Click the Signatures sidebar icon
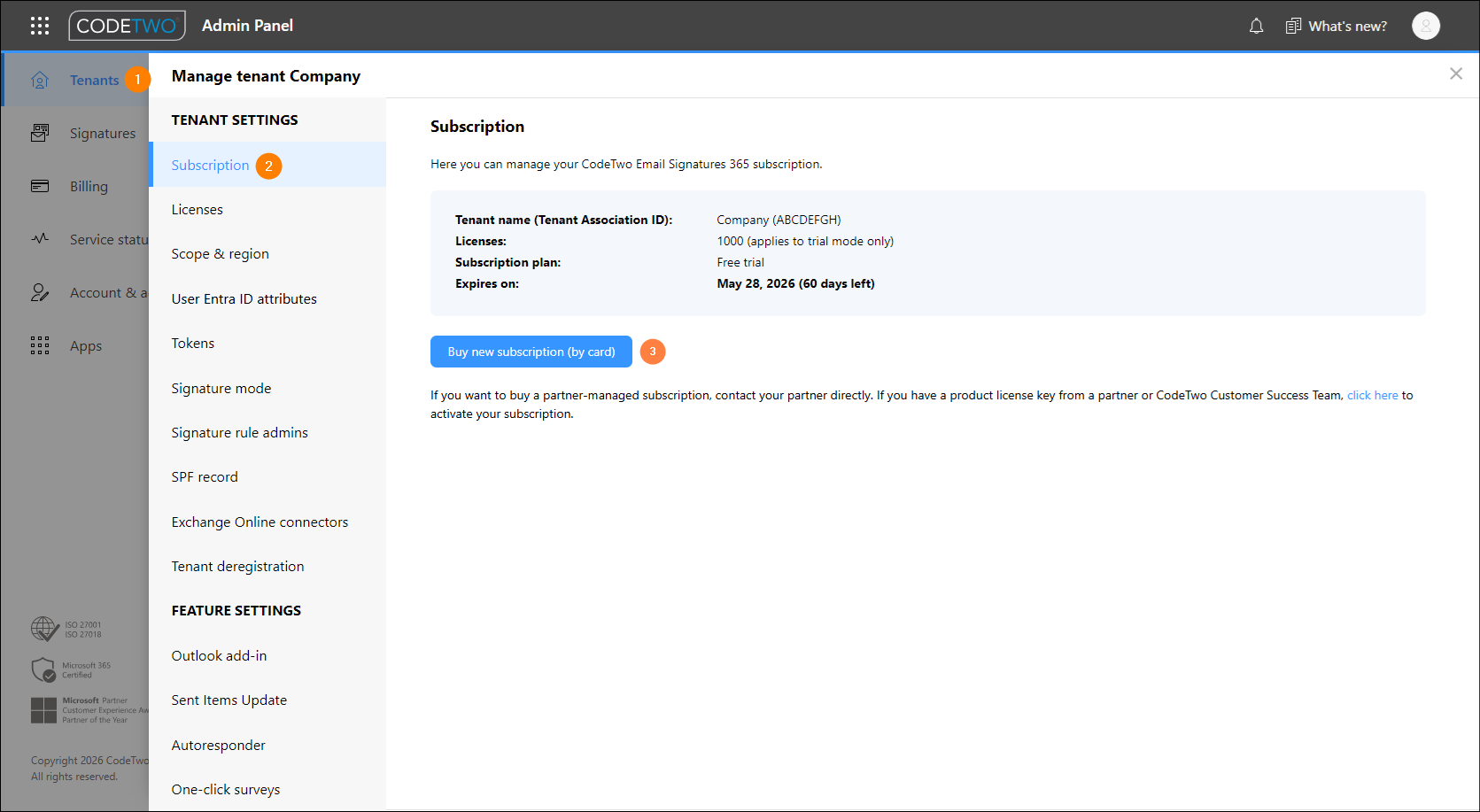 (x=40, y=133)
